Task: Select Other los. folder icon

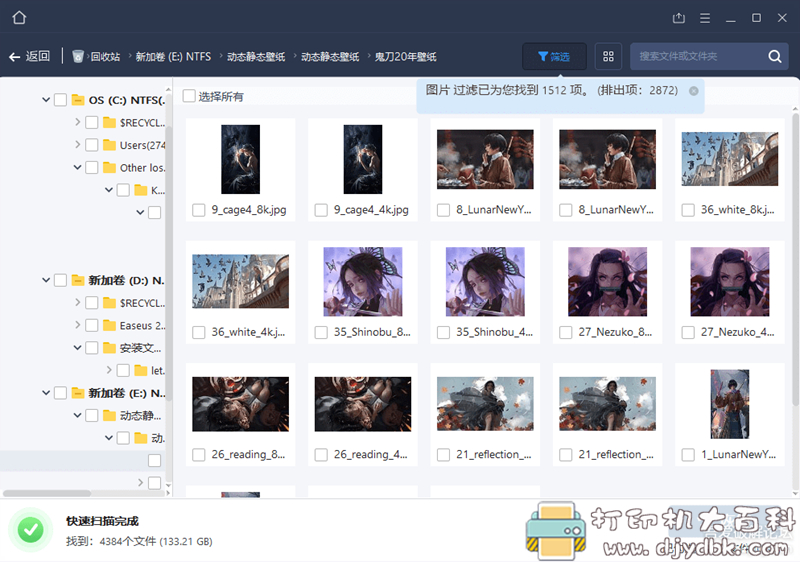Action: (109, 167)
